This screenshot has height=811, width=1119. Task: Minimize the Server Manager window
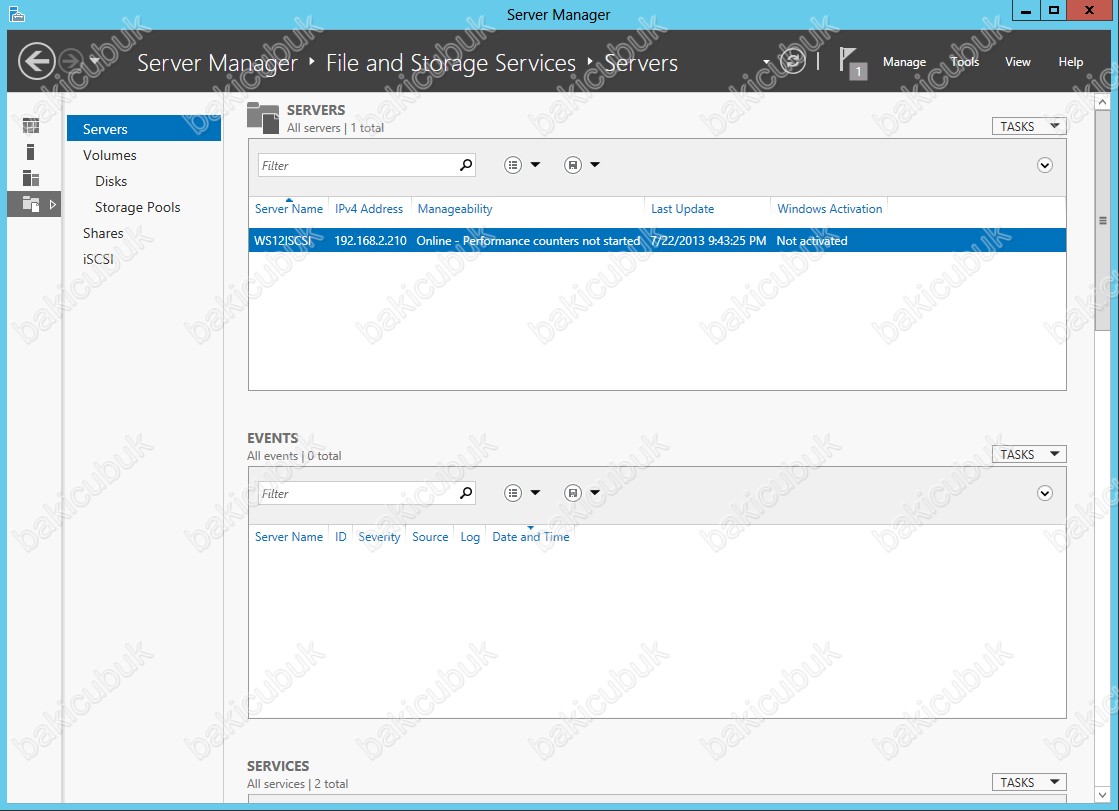click(1026, 10)
